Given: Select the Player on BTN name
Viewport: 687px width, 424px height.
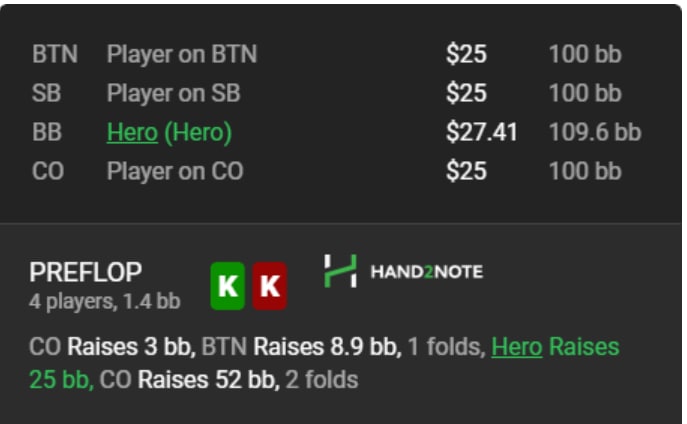Looking at the screenshot, I should [181, 54].
